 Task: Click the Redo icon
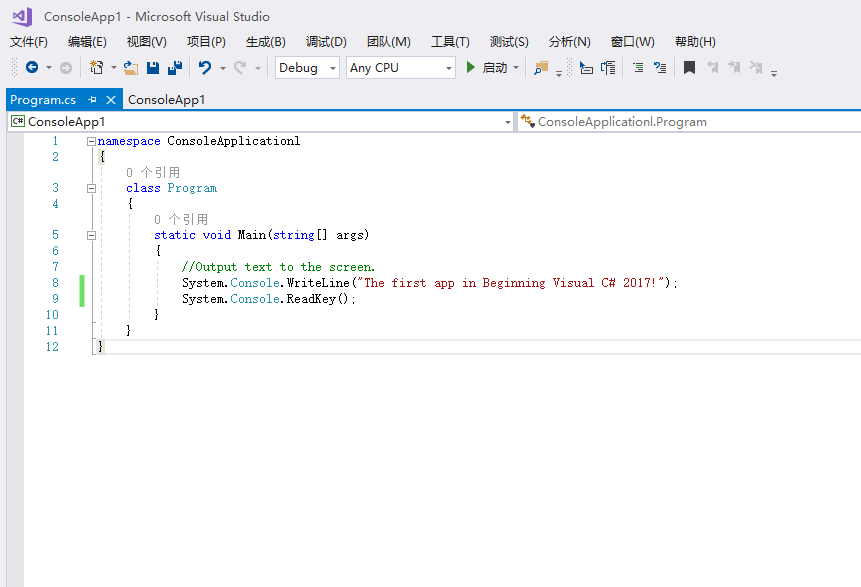[240, 68]
